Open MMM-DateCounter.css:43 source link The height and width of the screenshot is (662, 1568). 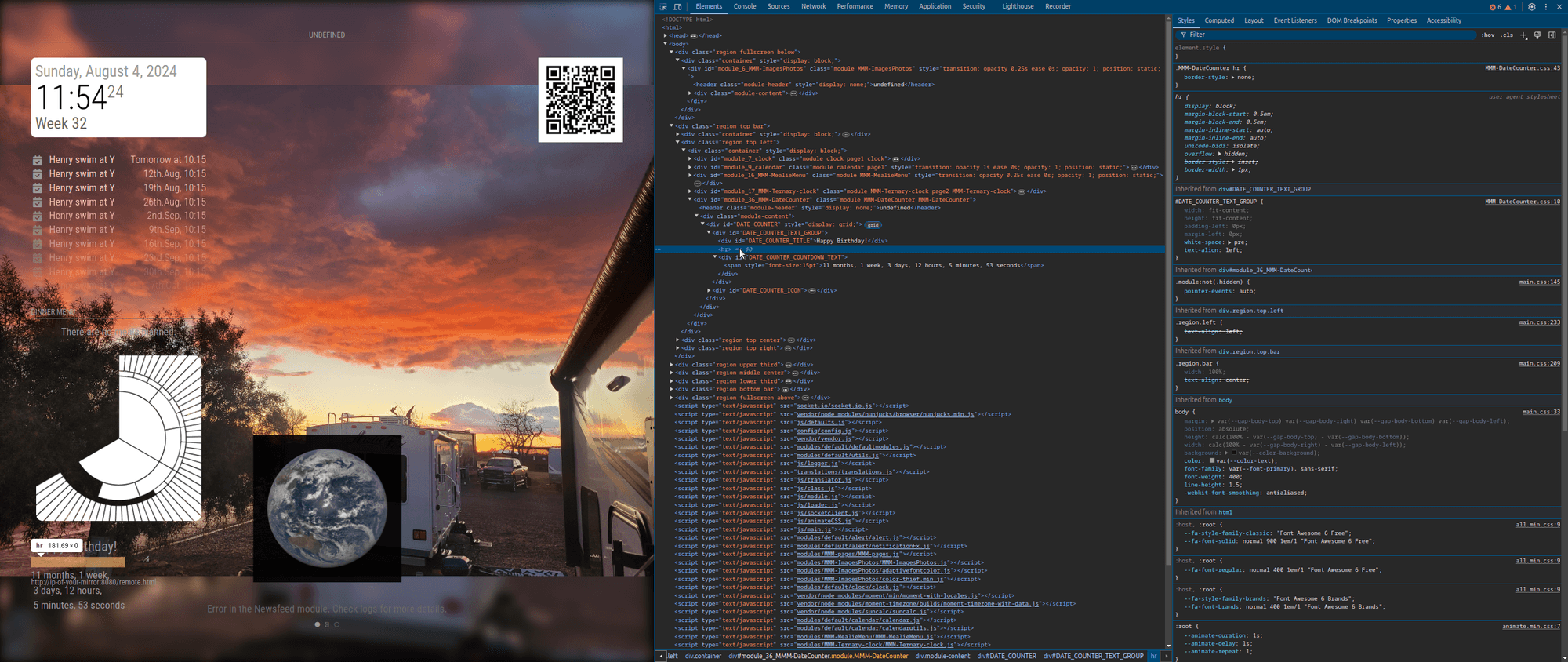(1523, 68)
